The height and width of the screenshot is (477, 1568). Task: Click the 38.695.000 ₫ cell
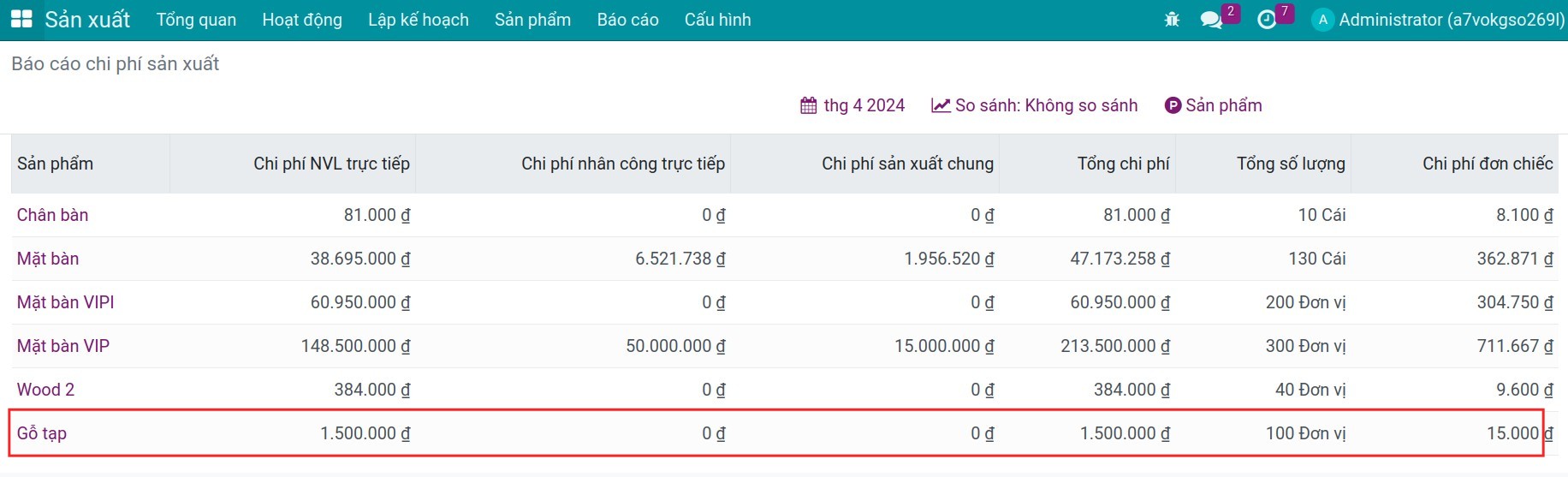click(x=360, y=259)
